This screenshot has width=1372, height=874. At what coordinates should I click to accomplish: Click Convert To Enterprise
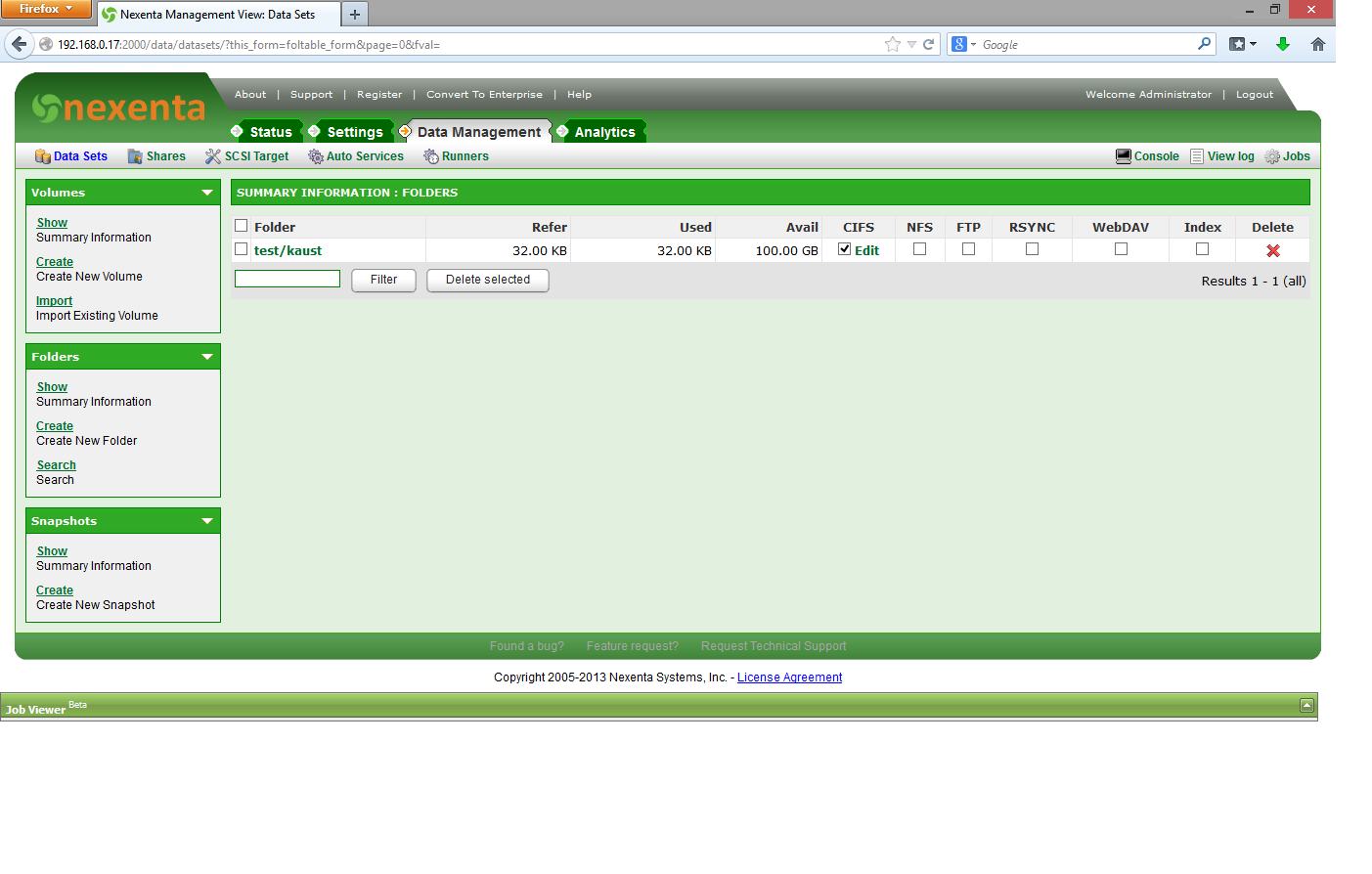click(x=484, y=95)
